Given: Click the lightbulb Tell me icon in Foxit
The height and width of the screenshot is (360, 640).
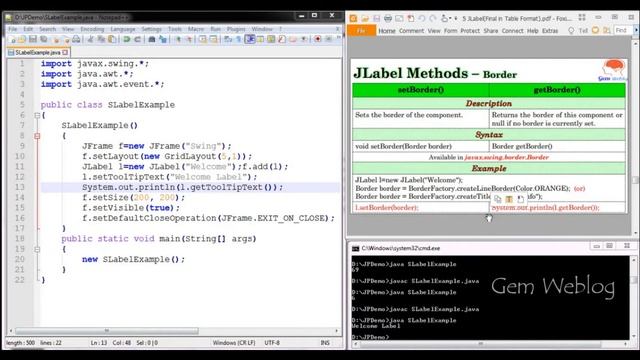Looking at the screenshot, I should [x=571, y=31].
